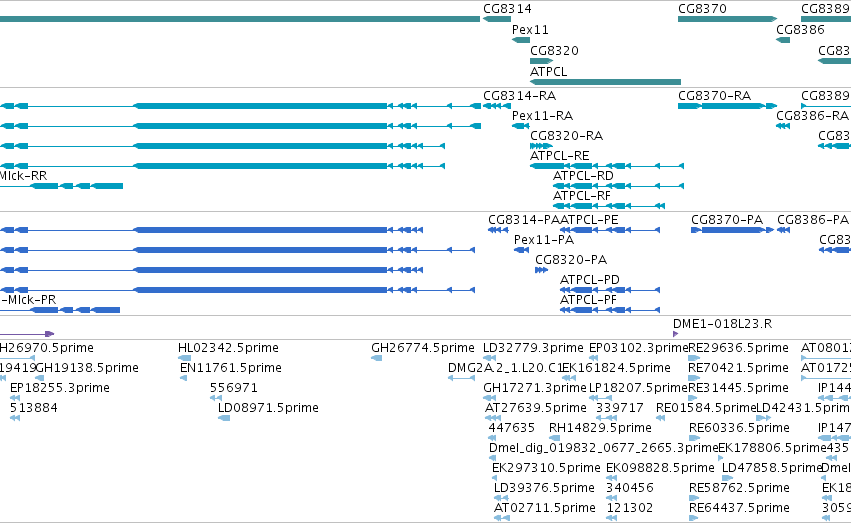Open protein CG8370-PA
The height and width of the screenshot is (523, 851).
(727, 220)
